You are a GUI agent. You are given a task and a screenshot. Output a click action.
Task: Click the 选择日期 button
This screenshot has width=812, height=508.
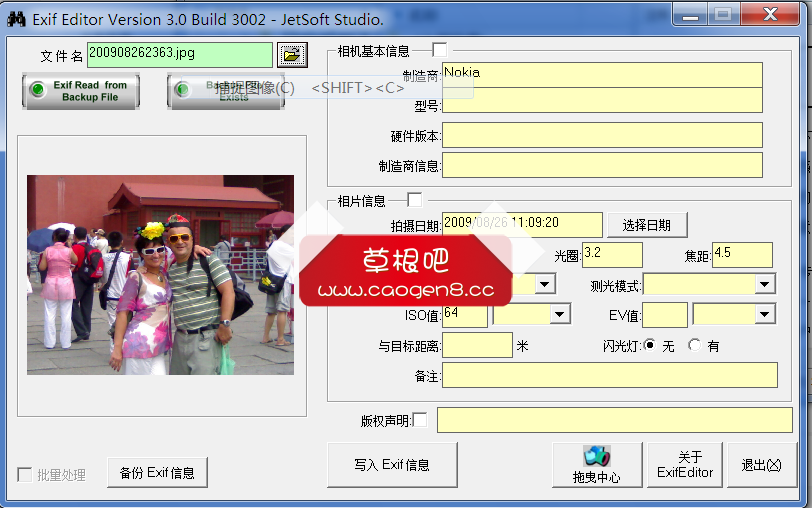tap(647, 225)
